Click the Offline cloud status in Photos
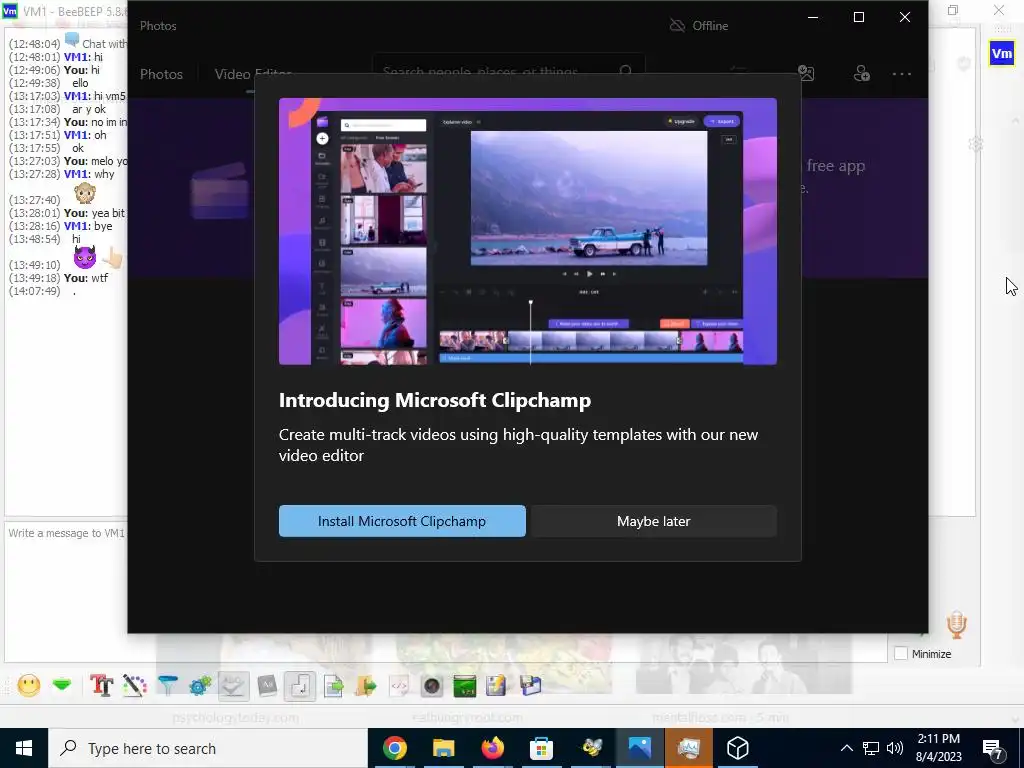The width and height of the screenshot is (1024, 768). [699, 25]
